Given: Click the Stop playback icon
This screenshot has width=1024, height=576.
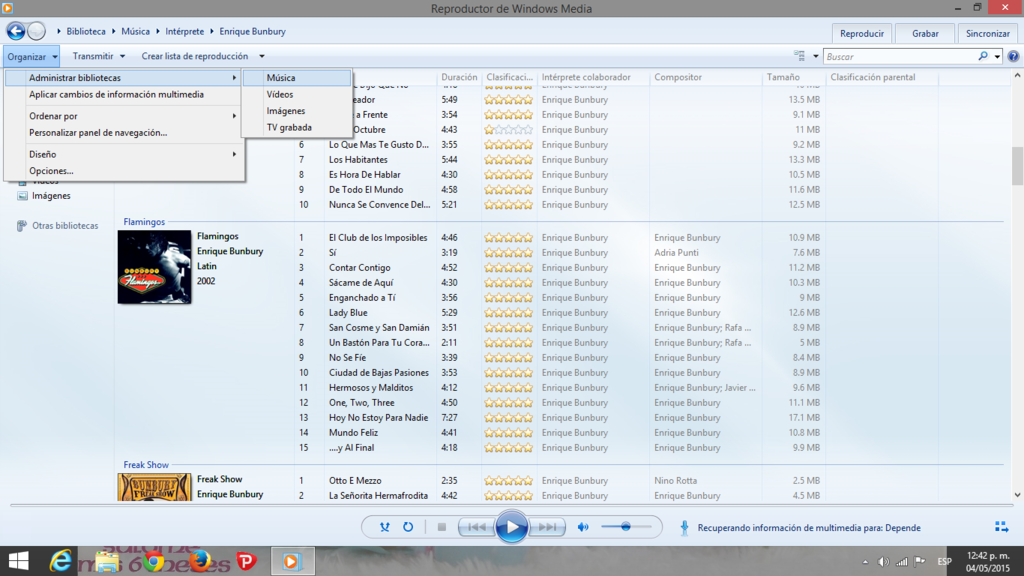Looking at the screenshot, I should pos(441,527).
